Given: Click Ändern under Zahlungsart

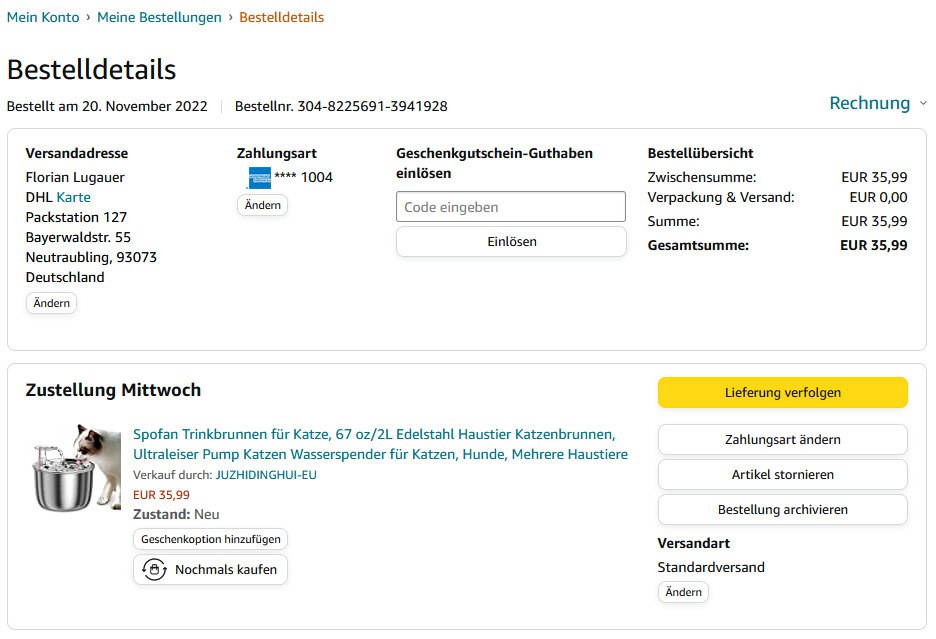Looking at the screenshot, I should tap(263, 205).
